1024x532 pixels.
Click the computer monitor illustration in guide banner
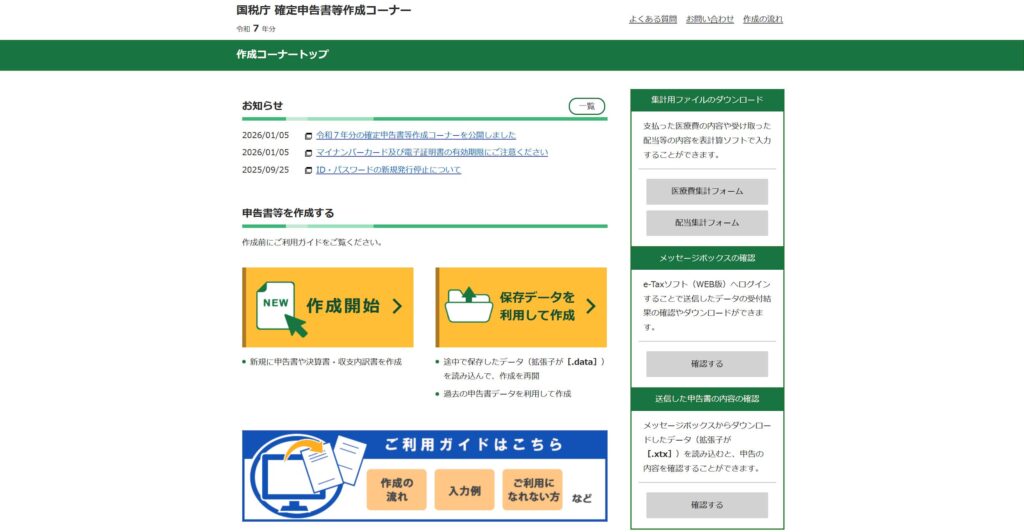tap(285, 480)
